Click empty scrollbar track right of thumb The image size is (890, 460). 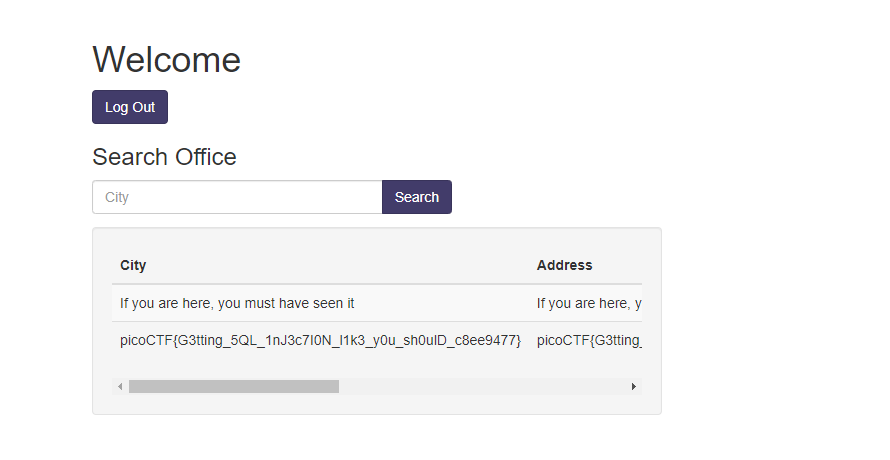click(480, 386)
